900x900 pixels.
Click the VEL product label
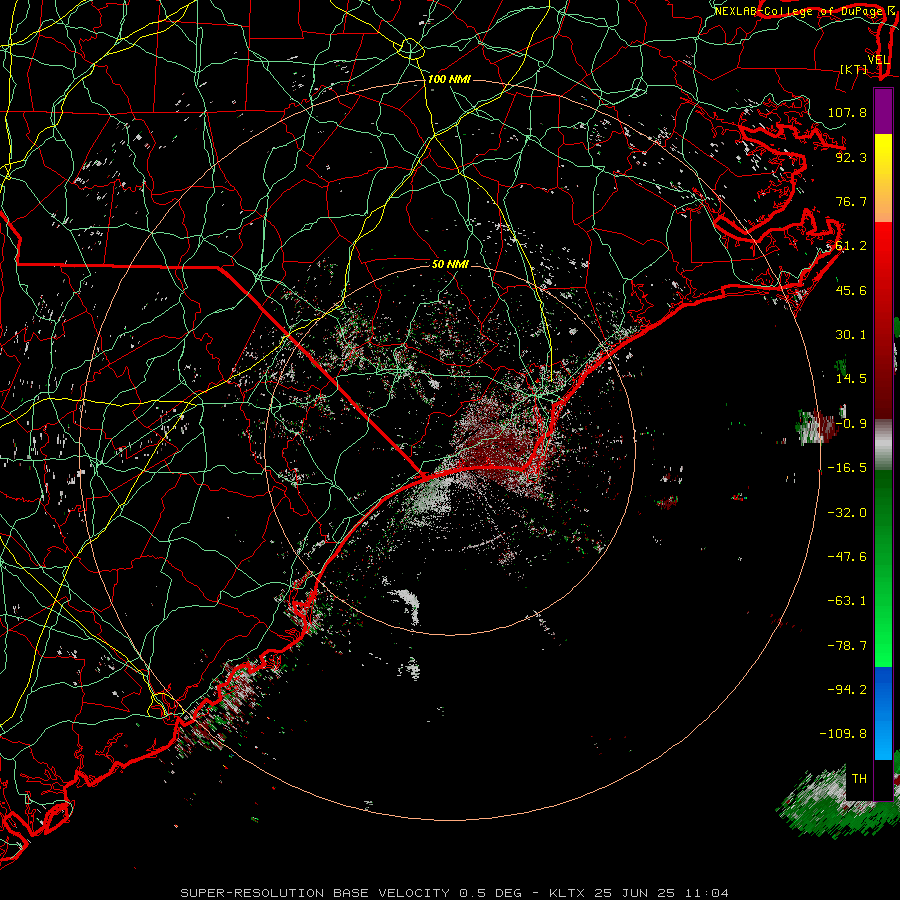click(878, 60)
